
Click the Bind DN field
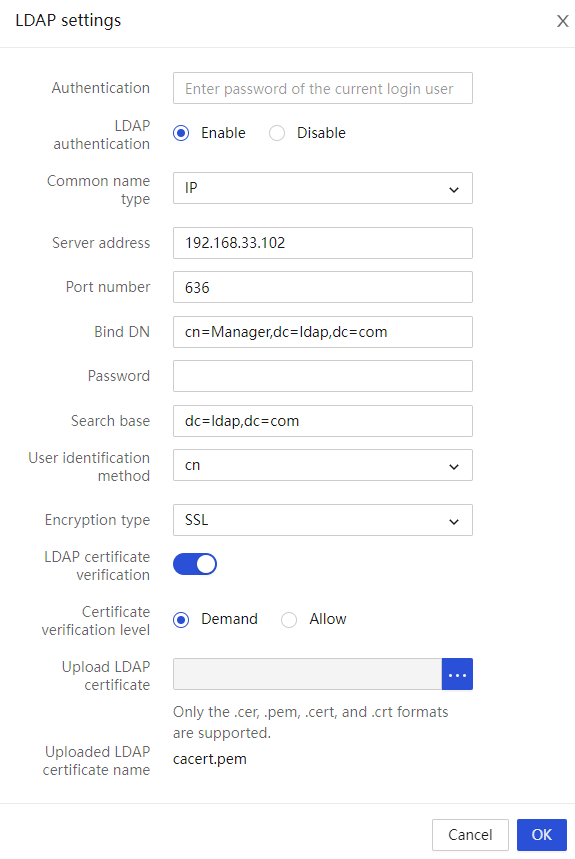click(x=323, y=332)
